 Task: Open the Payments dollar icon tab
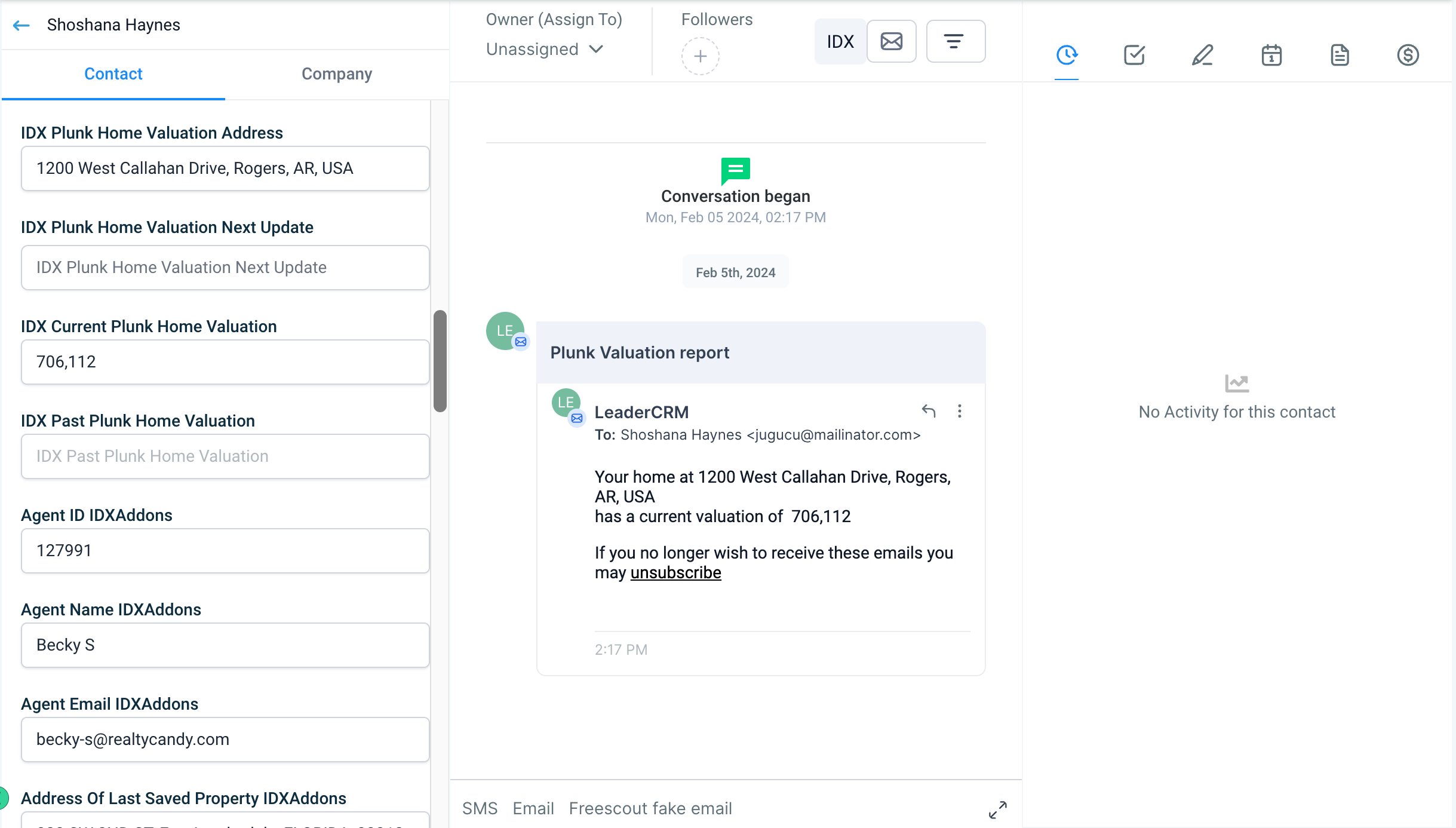pyautogui.click(x=1408, y=55)
